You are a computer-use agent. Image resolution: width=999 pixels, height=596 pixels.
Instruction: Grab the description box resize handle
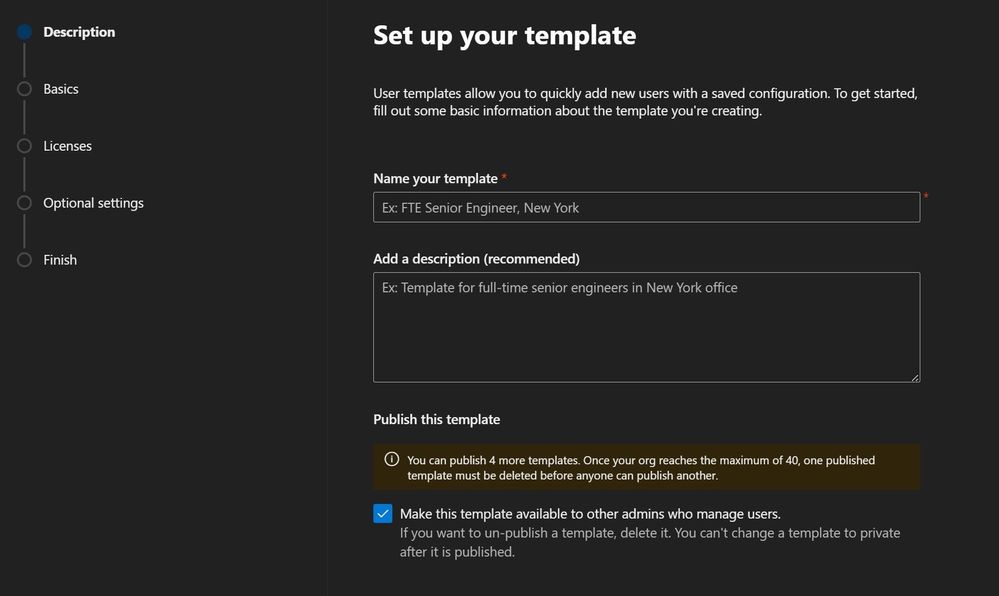pos(915,377)
